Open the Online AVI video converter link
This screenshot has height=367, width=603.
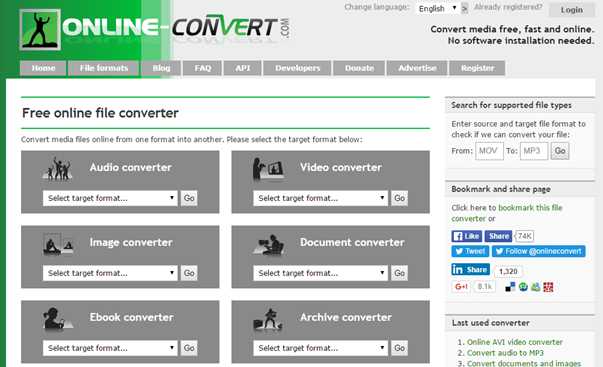pos(515,342)
